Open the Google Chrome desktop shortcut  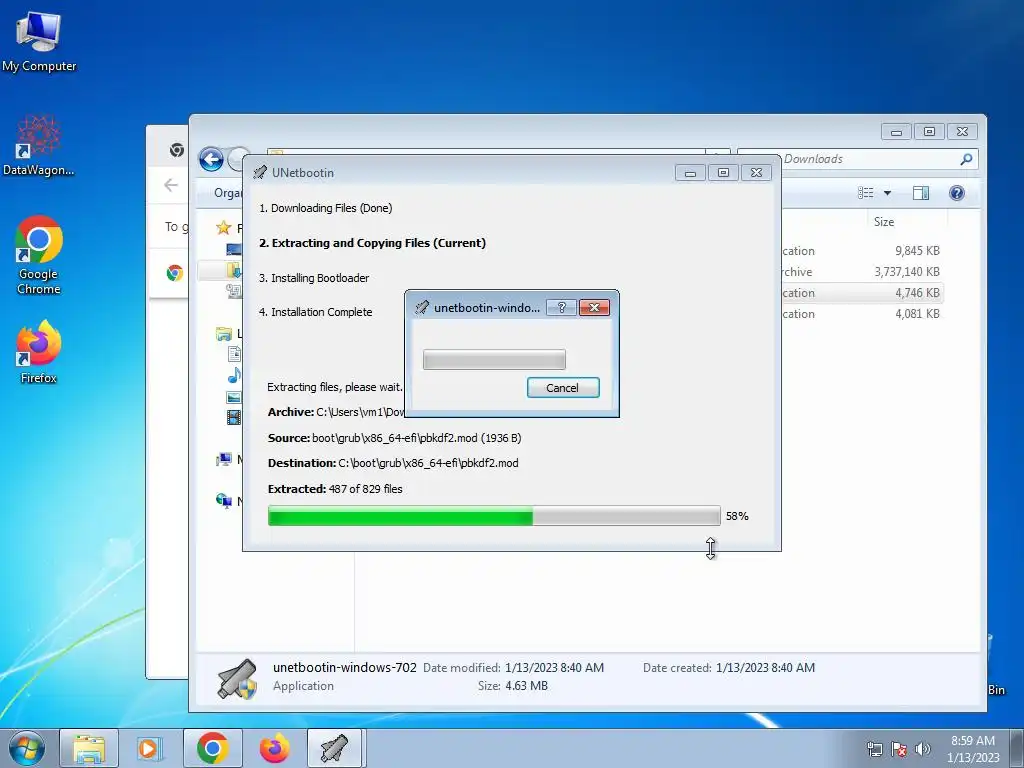click(x=39, y=255)
